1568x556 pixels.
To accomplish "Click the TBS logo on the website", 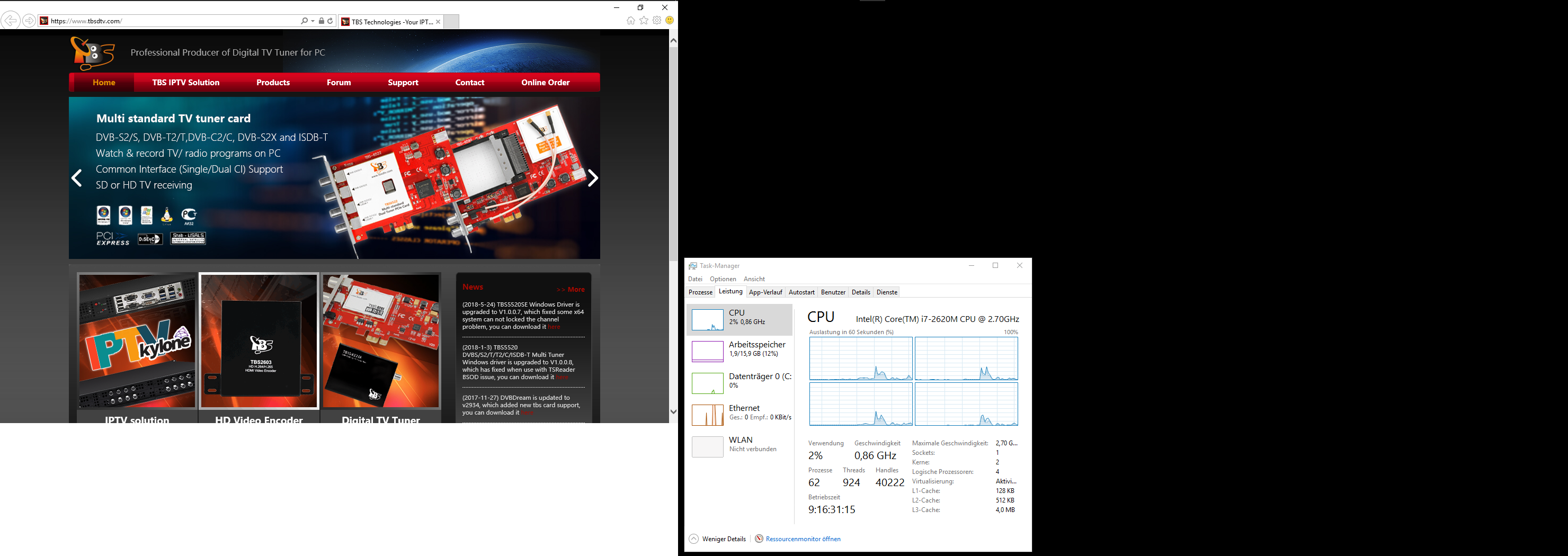I will click(93, 53).
